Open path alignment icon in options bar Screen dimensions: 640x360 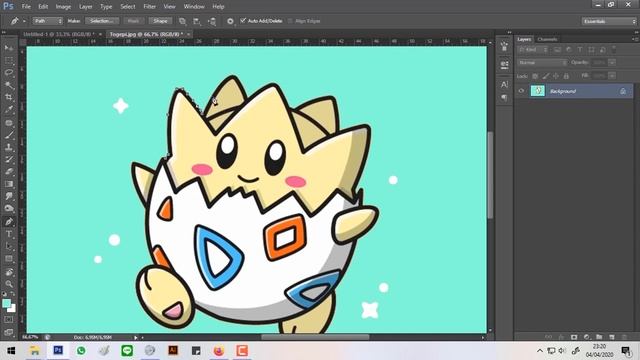(197, 21)
